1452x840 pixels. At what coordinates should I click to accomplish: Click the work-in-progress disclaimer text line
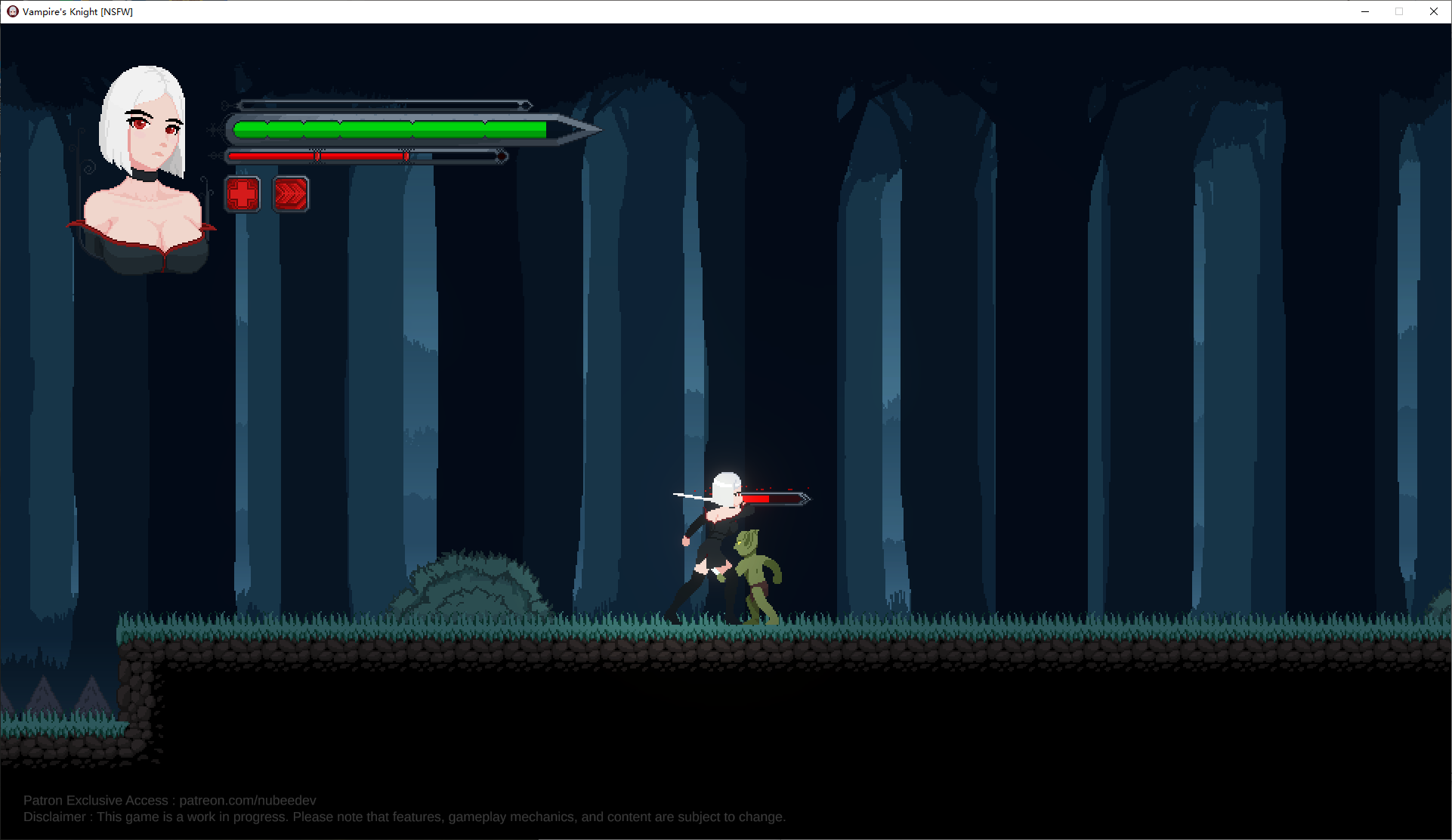coord(404,817)
